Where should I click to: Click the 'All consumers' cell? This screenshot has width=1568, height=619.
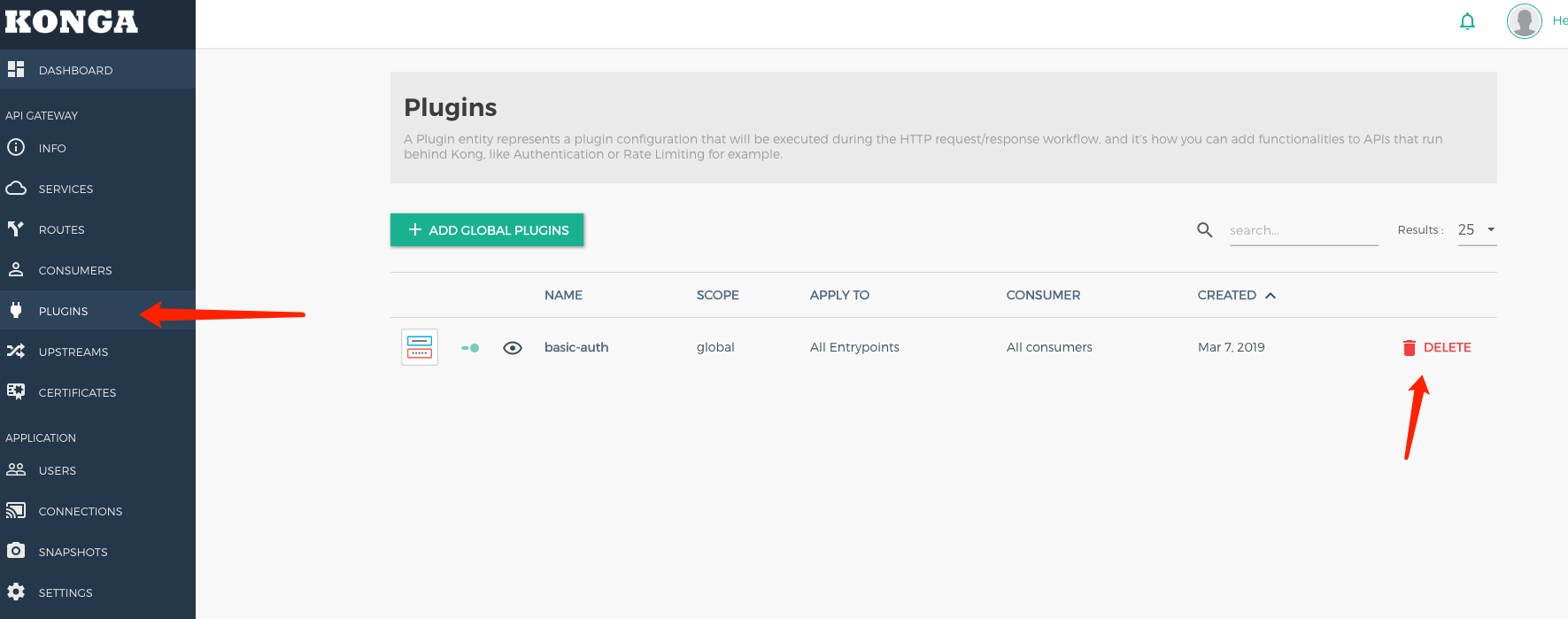click(1049, 347)
